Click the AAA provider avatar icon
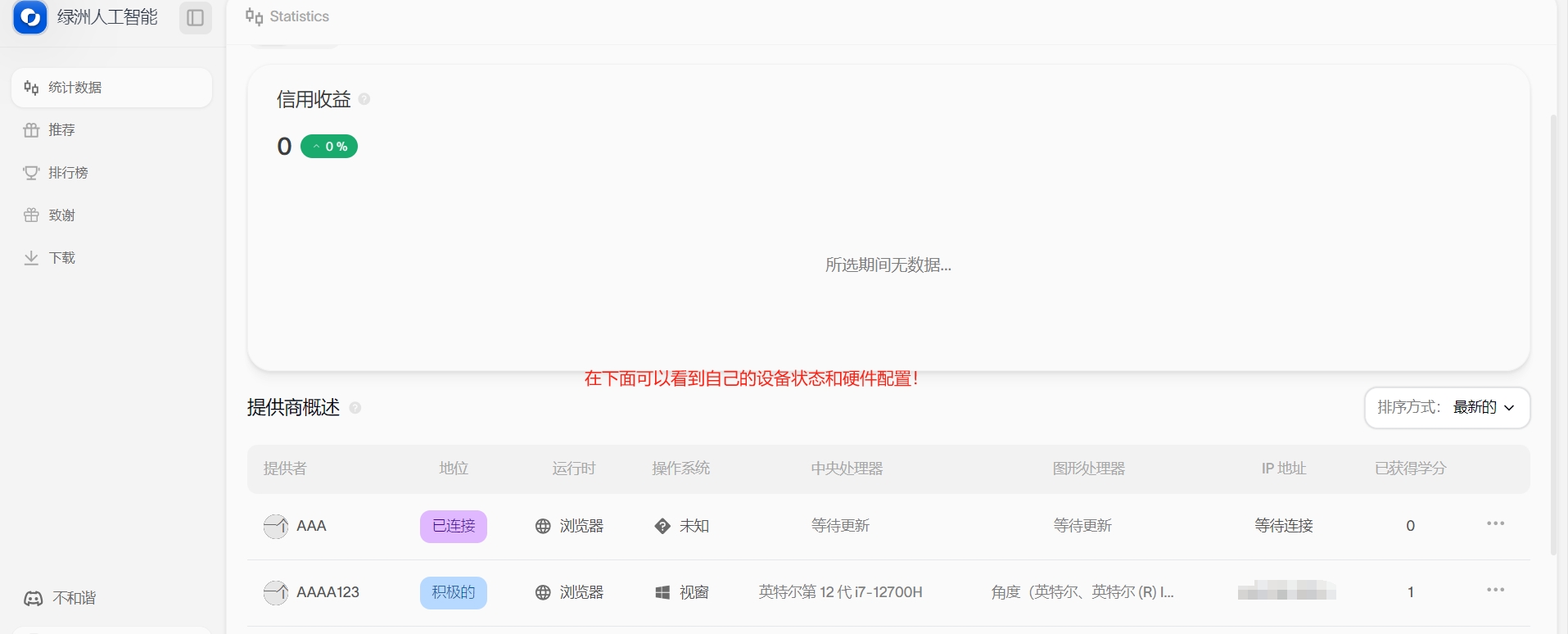Viewport: 1568px width, 634px height. 276,526
